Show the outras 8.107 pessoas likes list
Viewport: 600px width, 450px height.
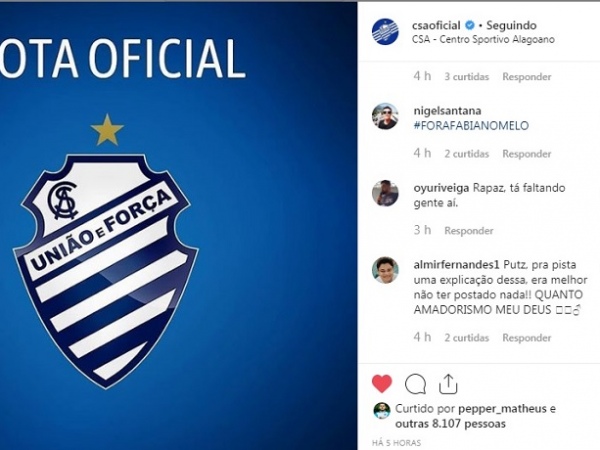[x=450, y=424]
